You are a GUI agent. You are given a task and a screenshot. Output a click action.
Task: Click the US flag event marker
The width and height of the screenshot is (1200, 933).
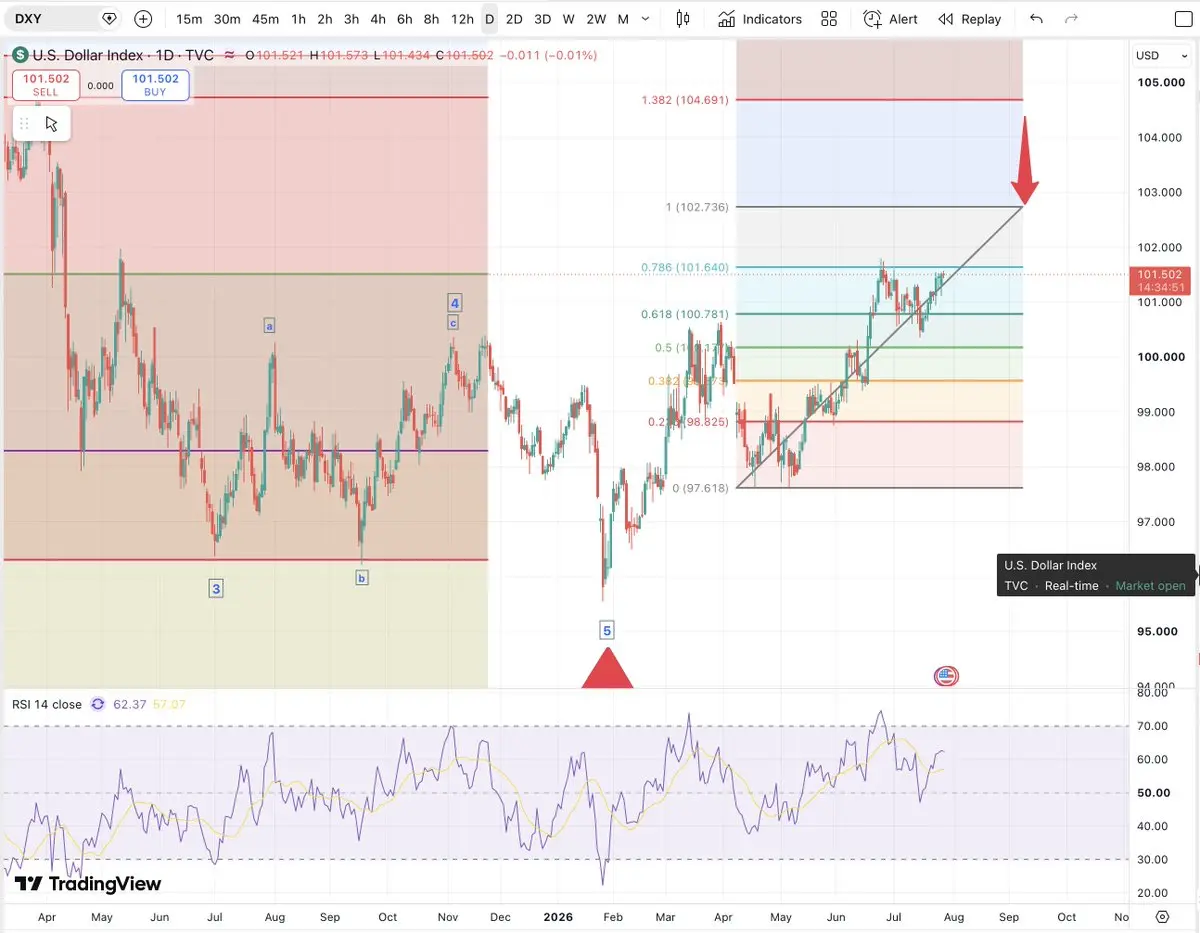click(946, 676)
